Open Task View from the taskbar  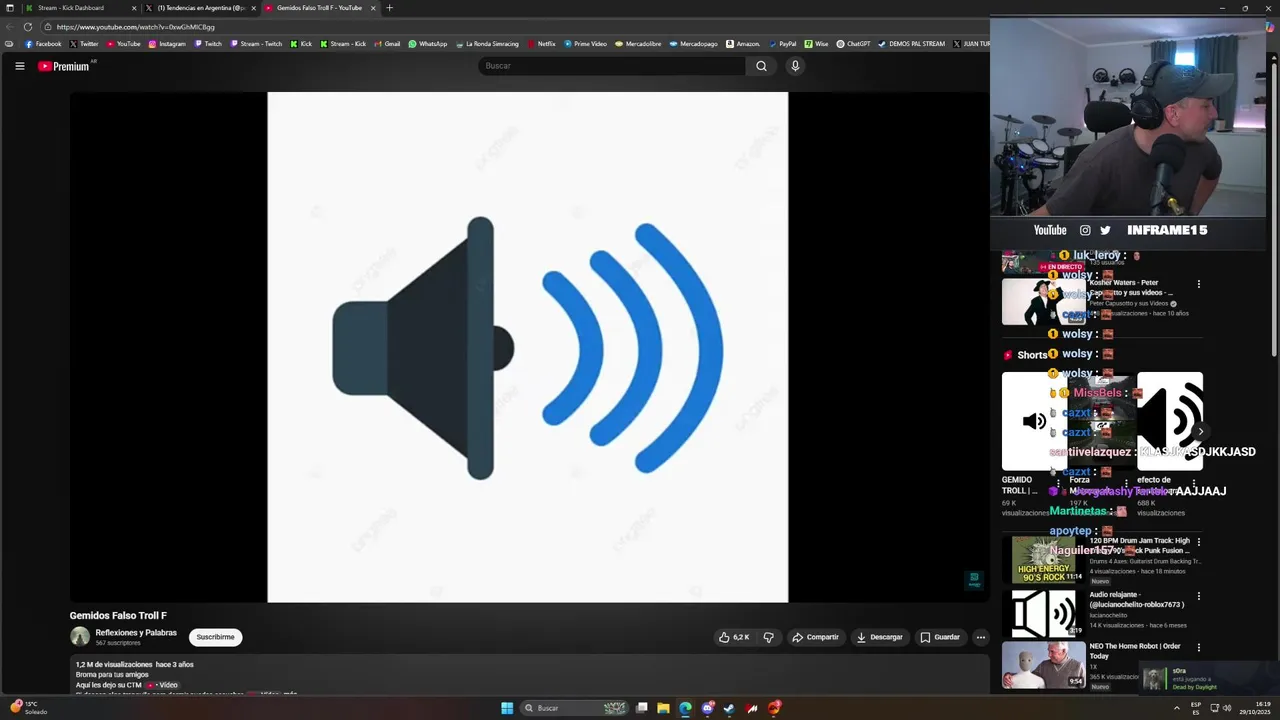[x=640, y=708]
